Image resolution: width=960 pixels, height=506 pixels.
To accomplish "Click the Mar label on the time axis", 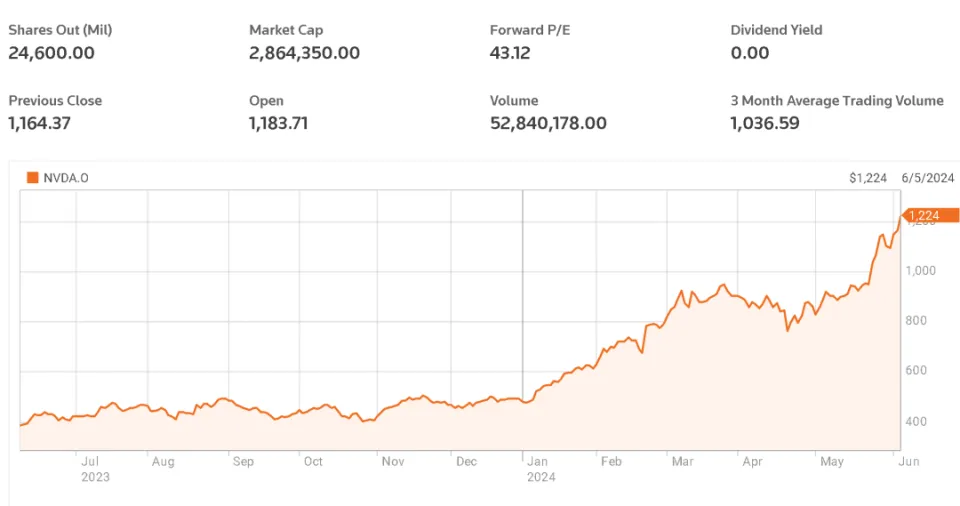I will click(x=683, y=462).
